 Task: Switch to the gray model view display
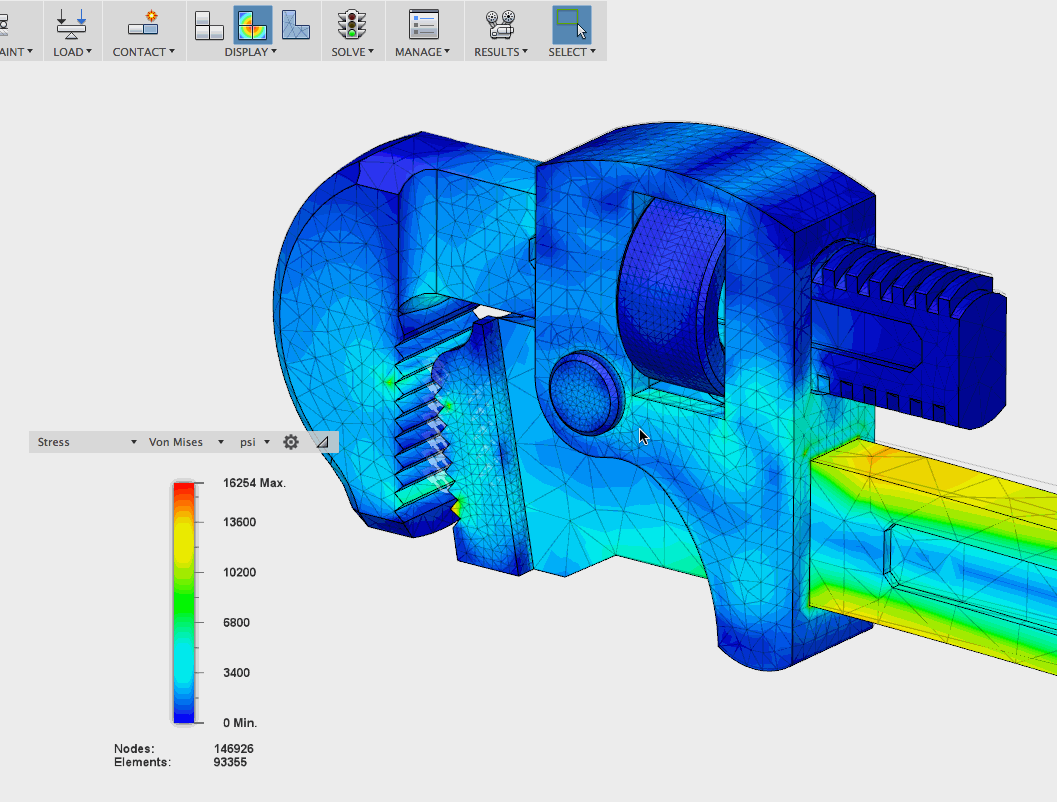(x=209, y=24)
